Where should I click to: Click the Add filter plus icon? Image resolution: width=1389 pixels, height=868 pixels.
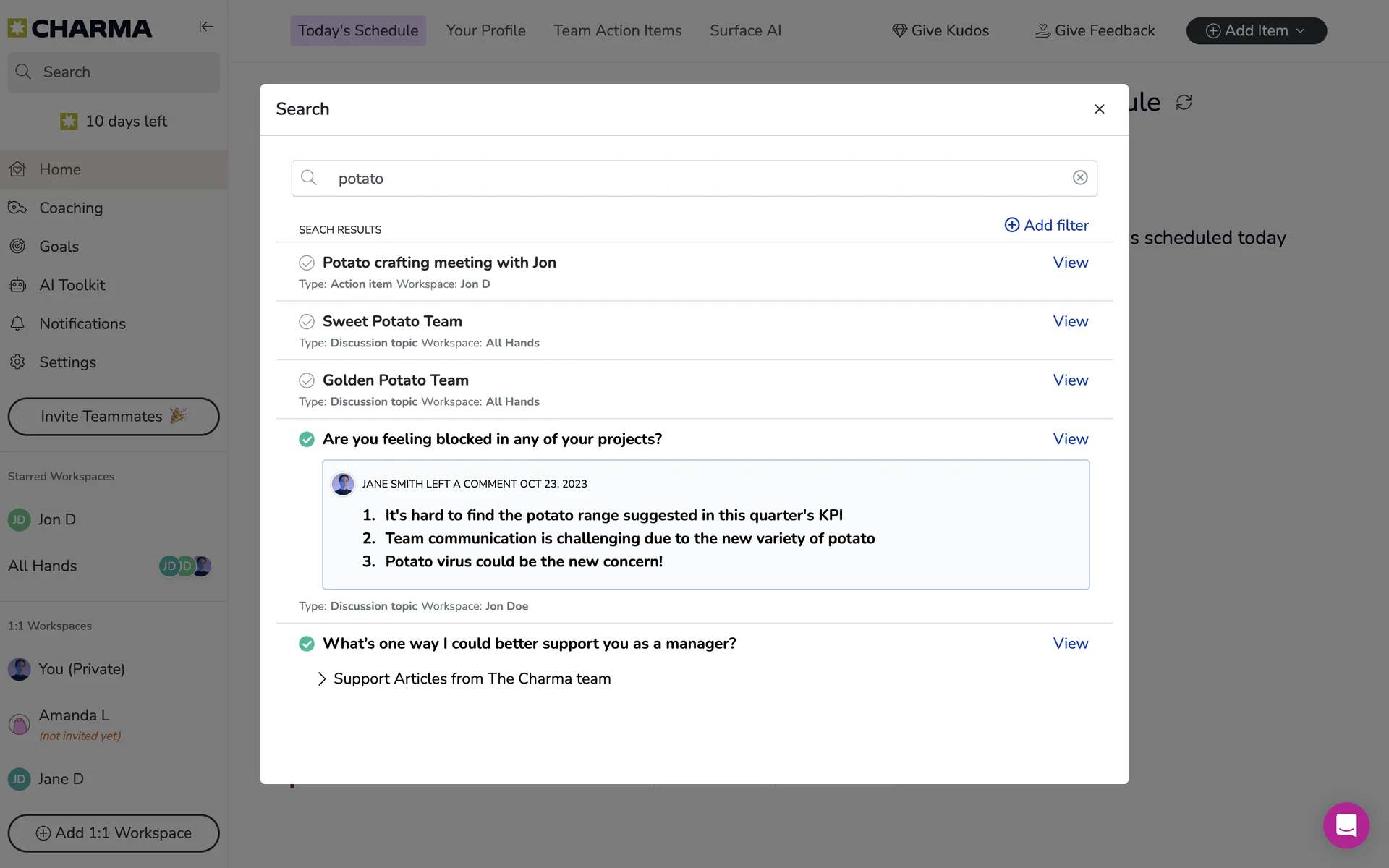1011,225
